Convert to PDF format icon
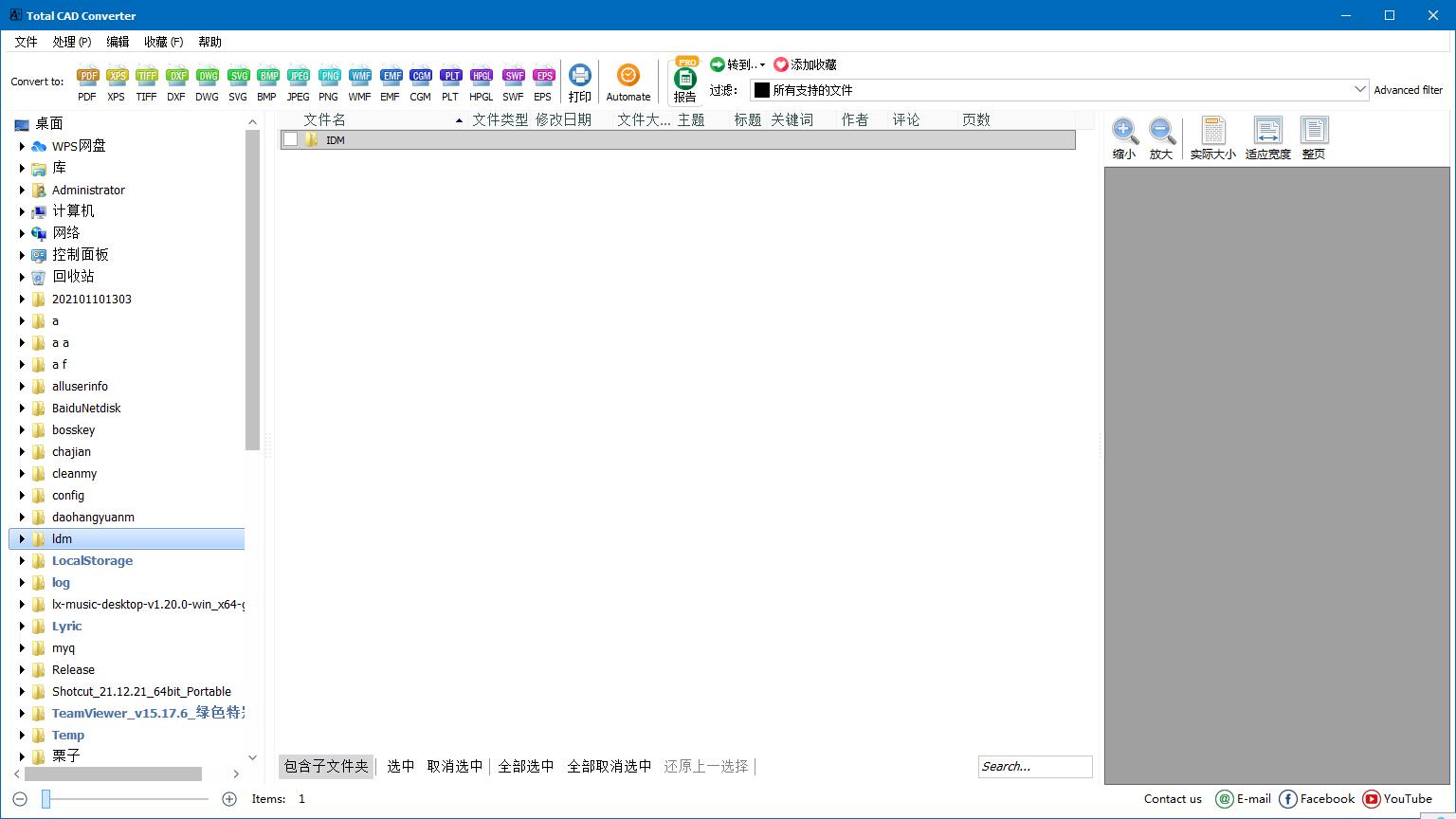This screenshot has height=819, width=1456. tap(87, 77)
